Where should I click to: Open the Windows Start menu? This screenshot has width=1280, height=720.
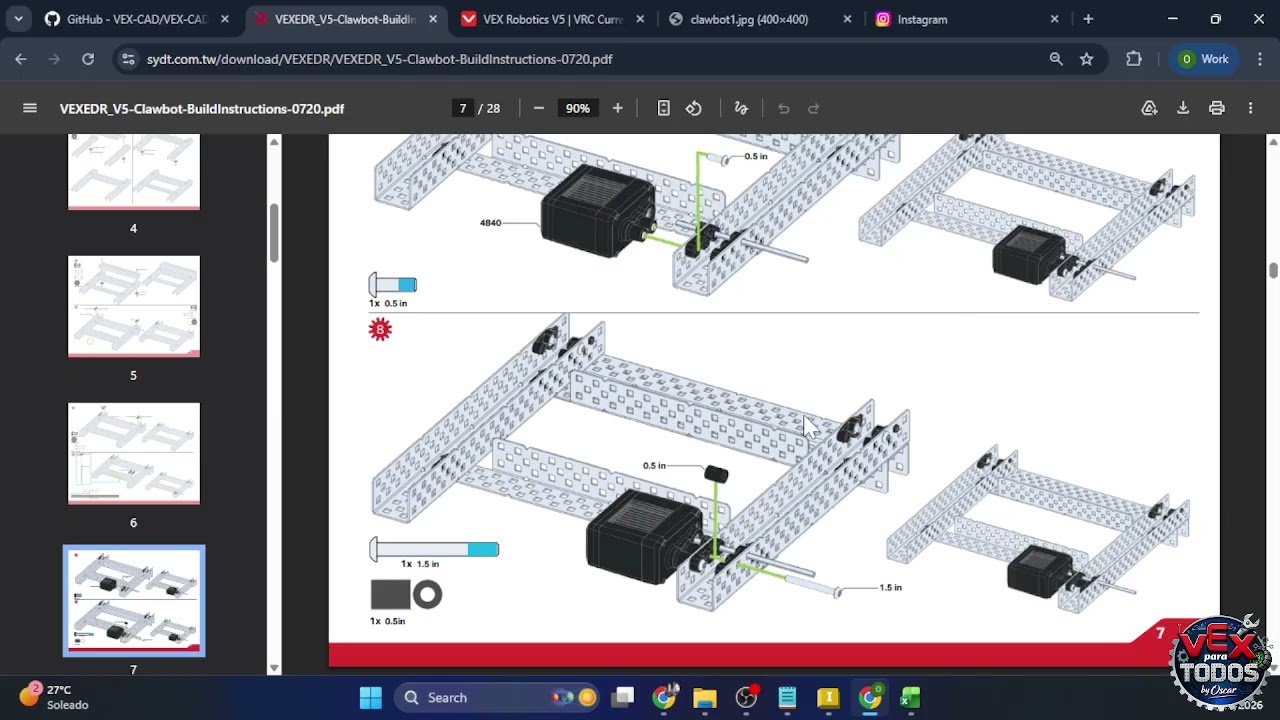click(x=371, y=698)
